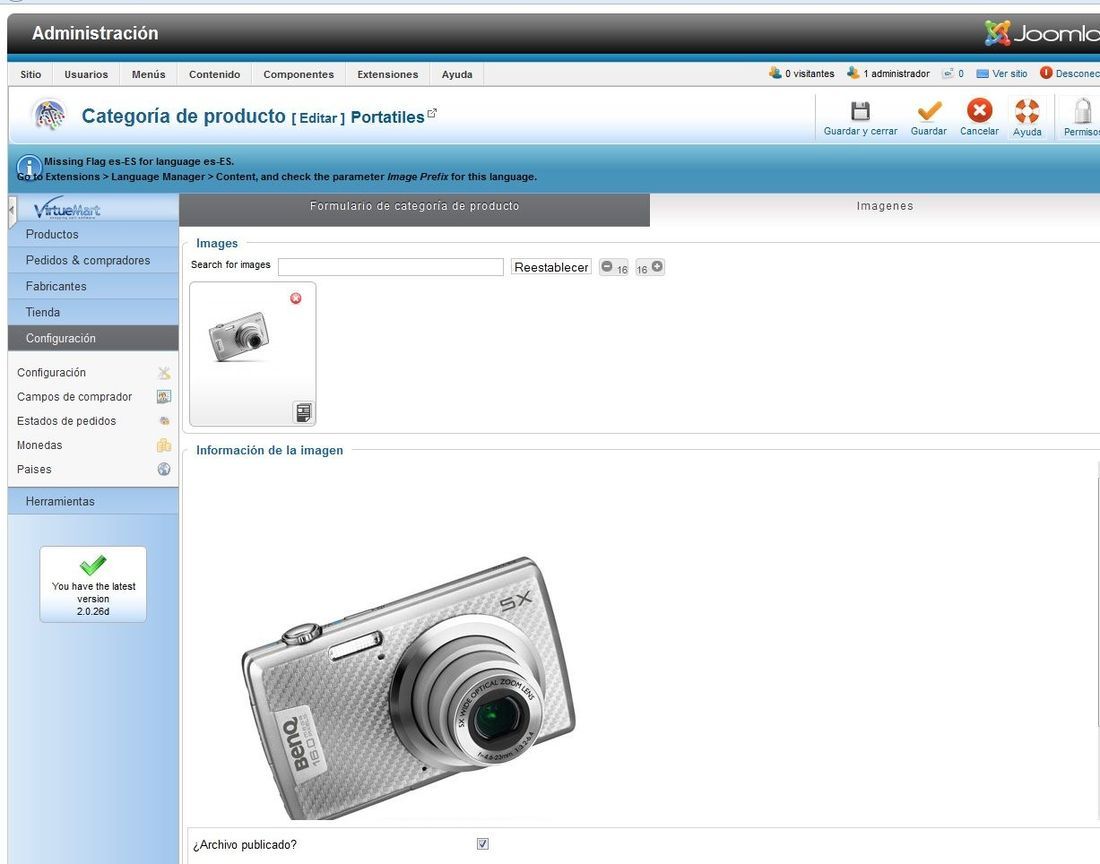Click the Estados de pedidos icon

click(164, 421)
